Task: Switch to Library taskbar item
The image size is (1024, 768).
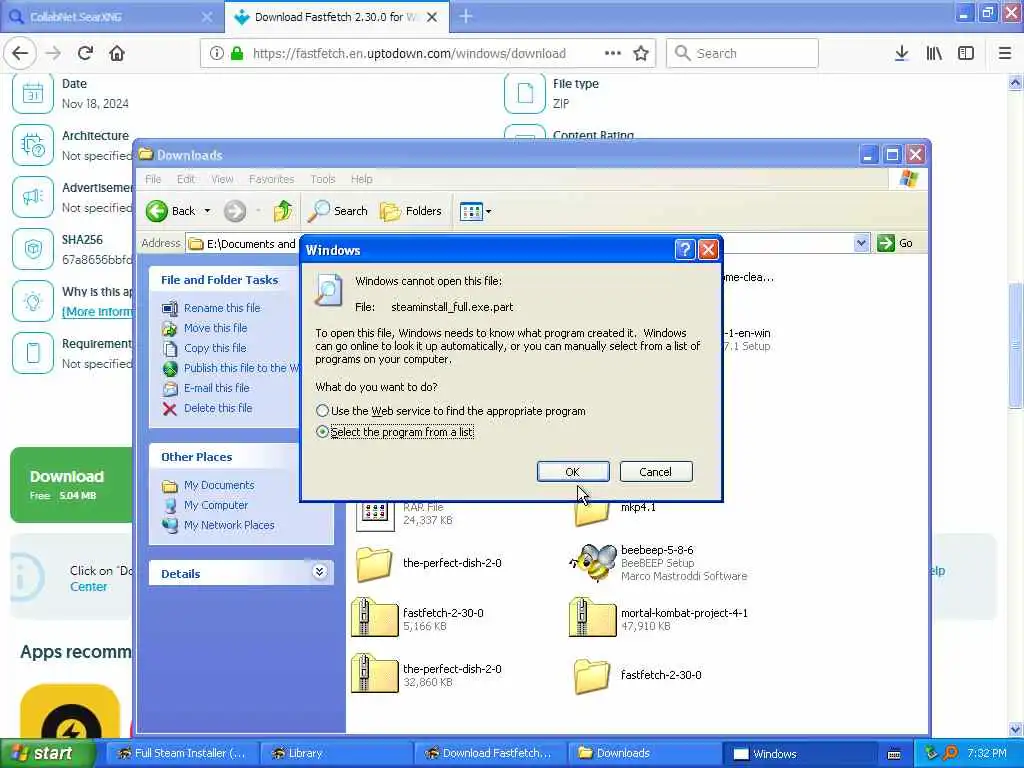Action: pos(336,753)
